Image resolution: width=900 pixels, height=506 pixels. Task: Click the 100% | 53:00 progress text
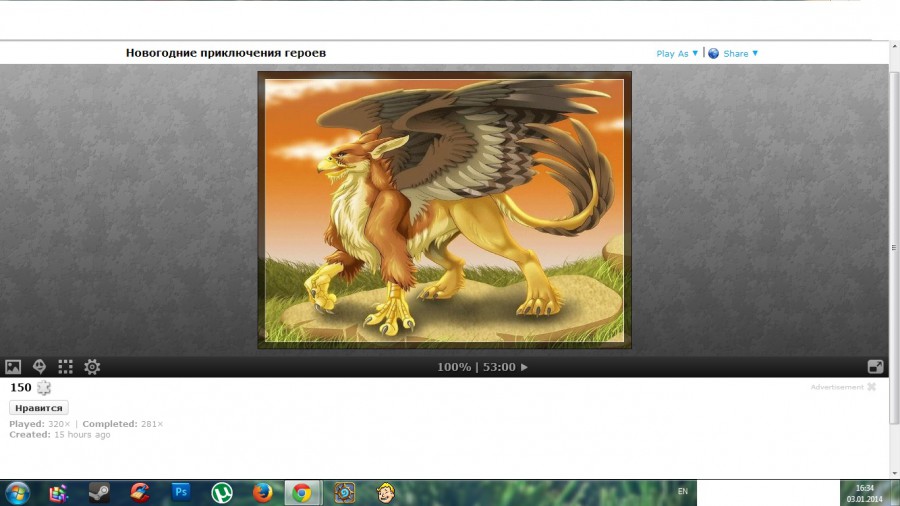pos(476,367)
